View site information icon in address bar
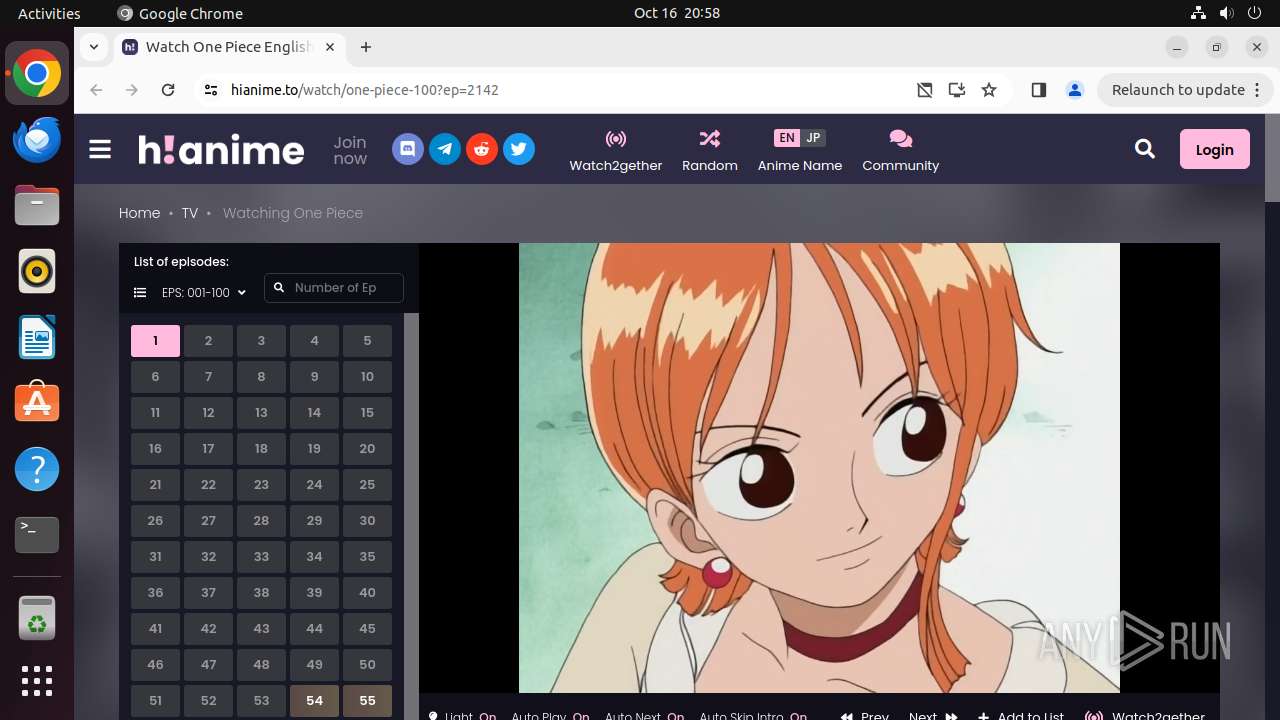This screenshot has height=720, width=1280. point(210,90)
